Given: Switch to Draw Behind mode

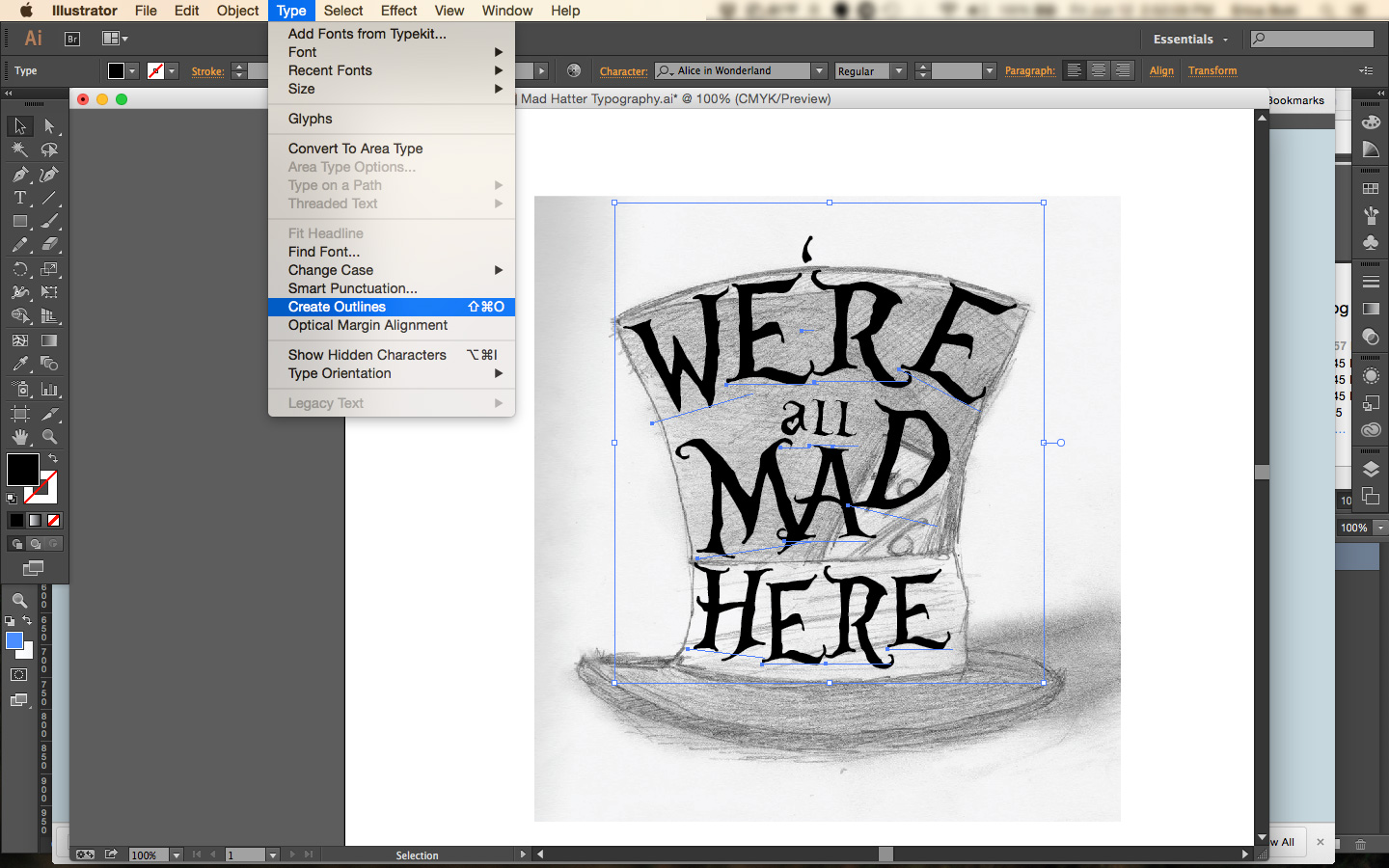Looking at the screenshot, I should 35,544.
